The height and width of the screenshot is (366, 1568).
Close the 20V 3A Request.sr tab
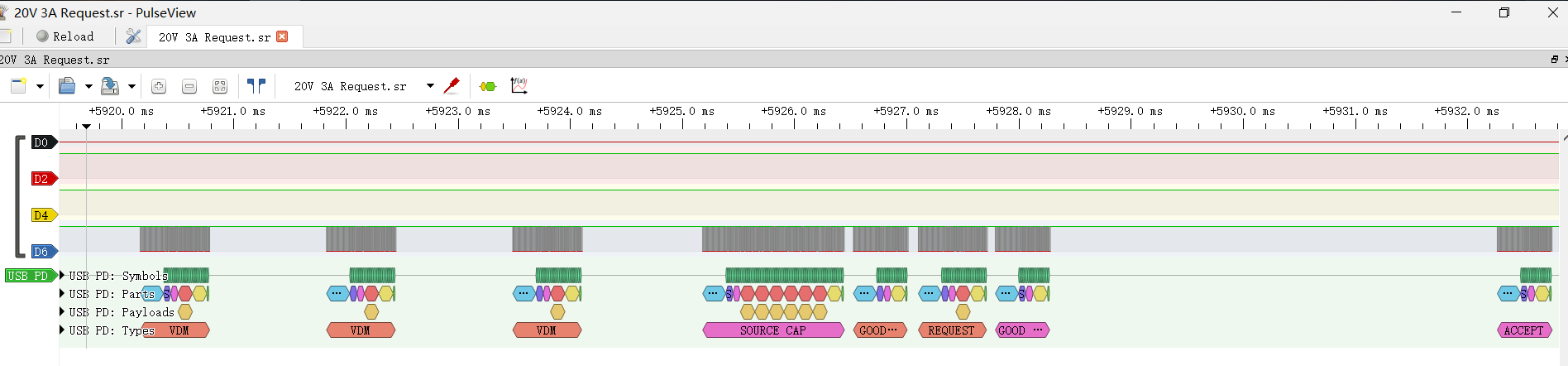tap(282, 36)
